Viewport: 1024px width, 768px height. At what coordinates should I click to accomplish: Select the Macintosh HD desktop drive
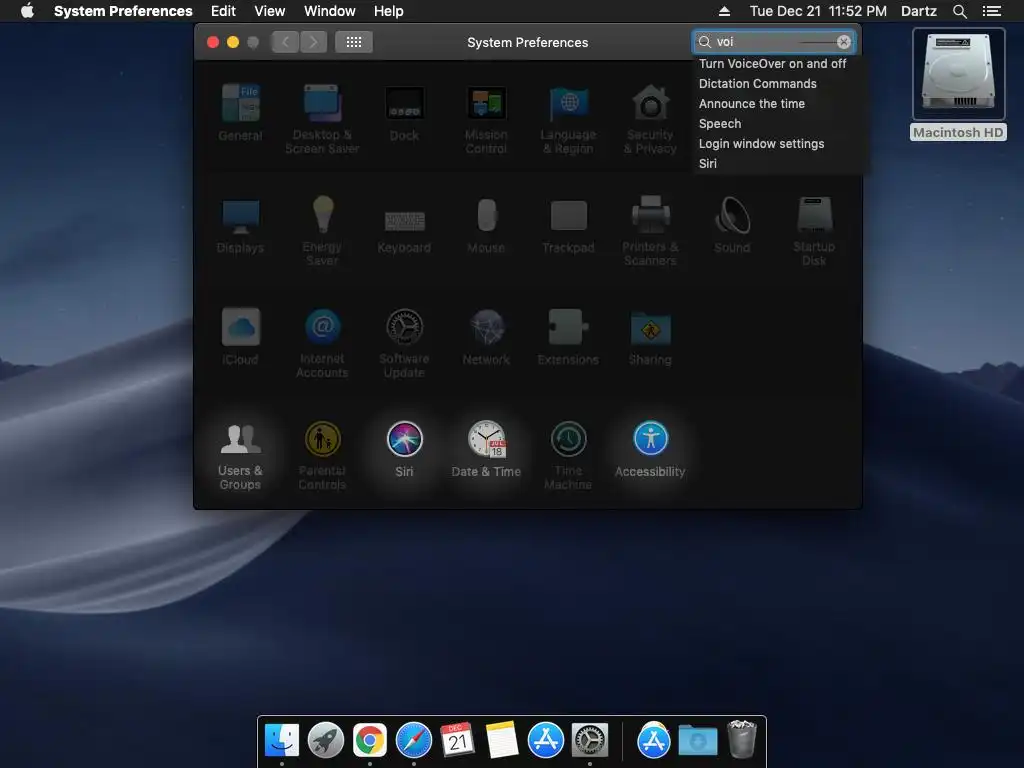pyautogui.click(x=958, y=84)
